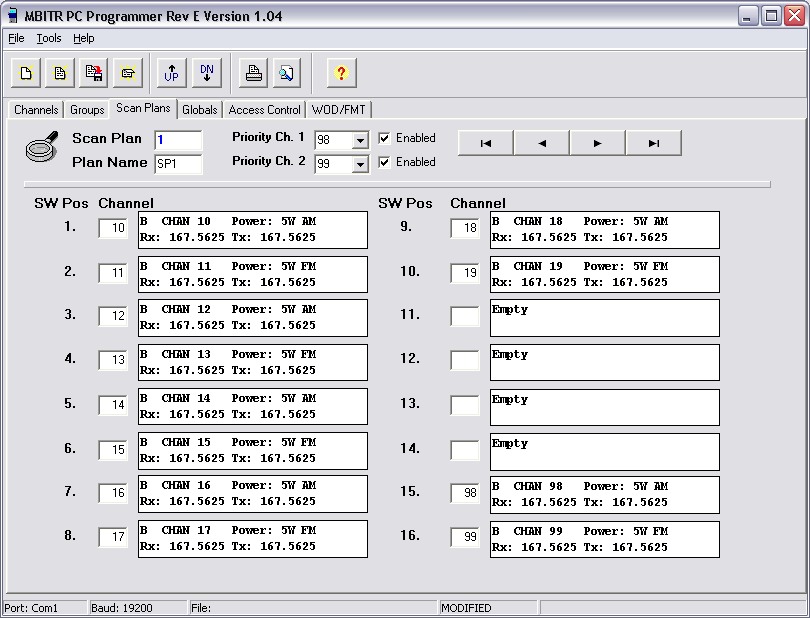Click the New file toolbar icon
The height and width of the screenshot is (618, 810).
tap(27, 72)
